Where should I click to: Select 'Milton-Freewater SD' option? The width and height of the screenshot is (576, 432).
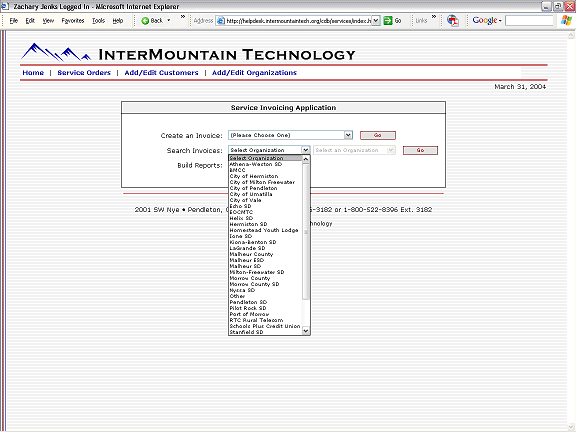(x=265, y=272)
